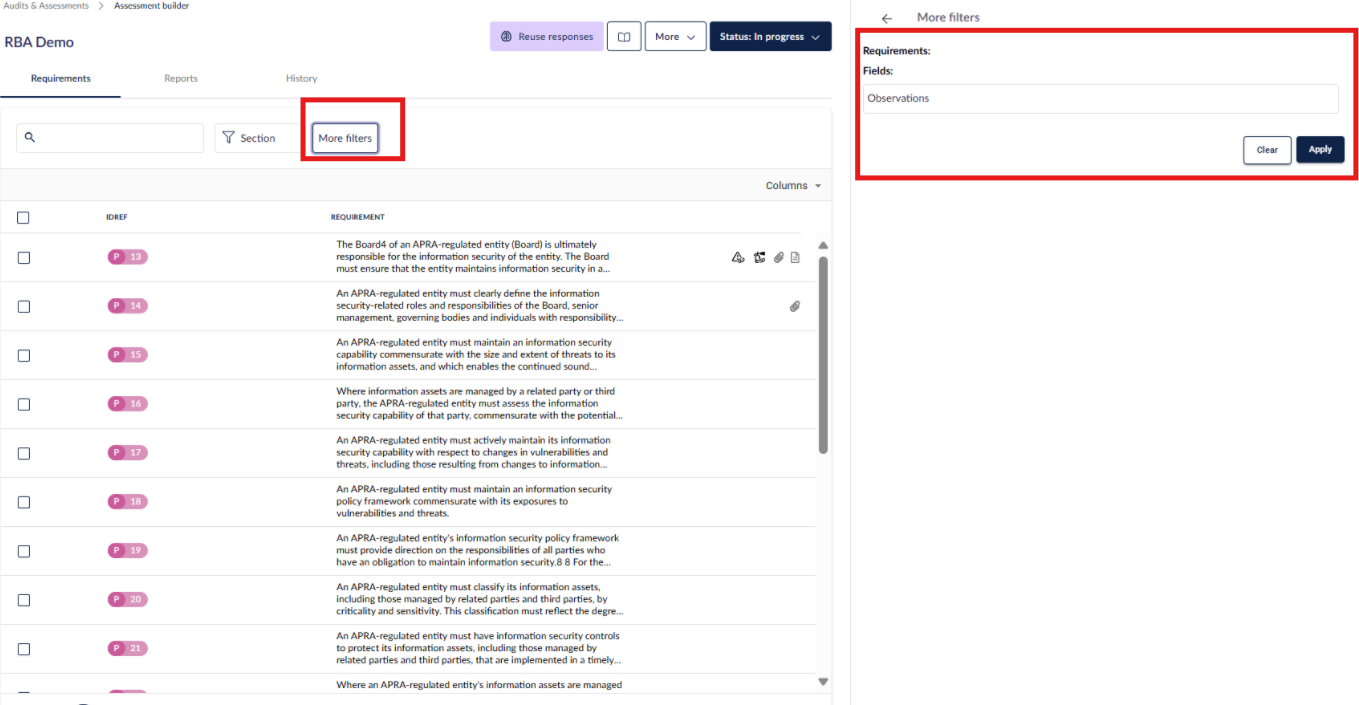The height and width of the screenshot is (705, 1359).
Task: Click the P 19 ID badge
Action: (x=128, y=551)
